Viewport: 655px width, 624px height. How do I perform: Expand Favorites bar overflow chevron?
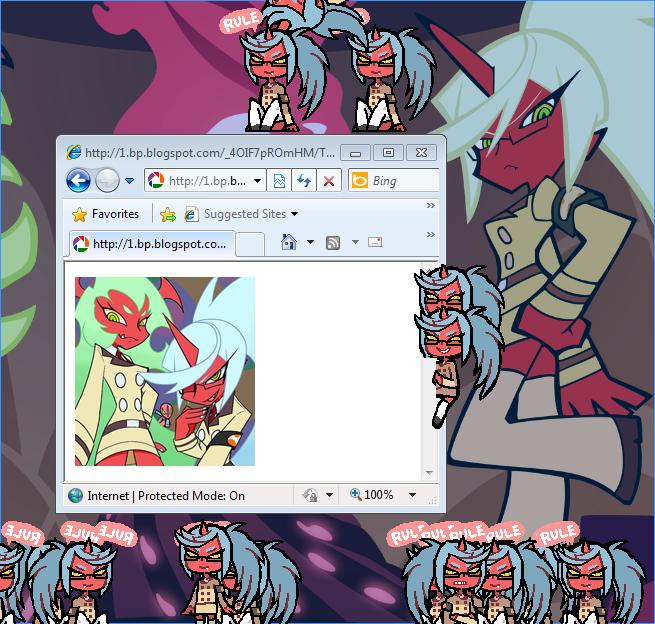(431, 205)
